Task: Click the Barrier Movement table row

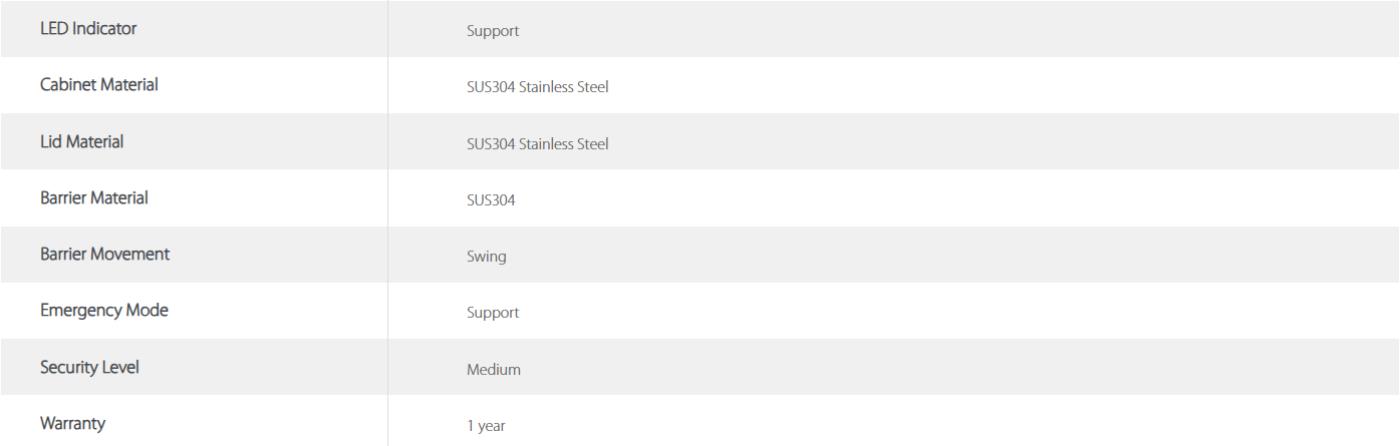Action: coord(700,254)
